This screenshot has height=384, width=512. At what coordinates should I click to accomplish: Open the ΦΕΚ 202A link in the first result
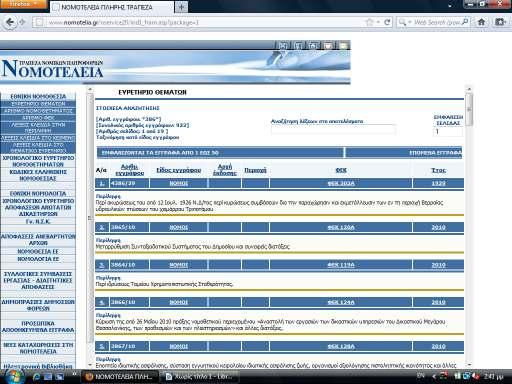point(341,183)
